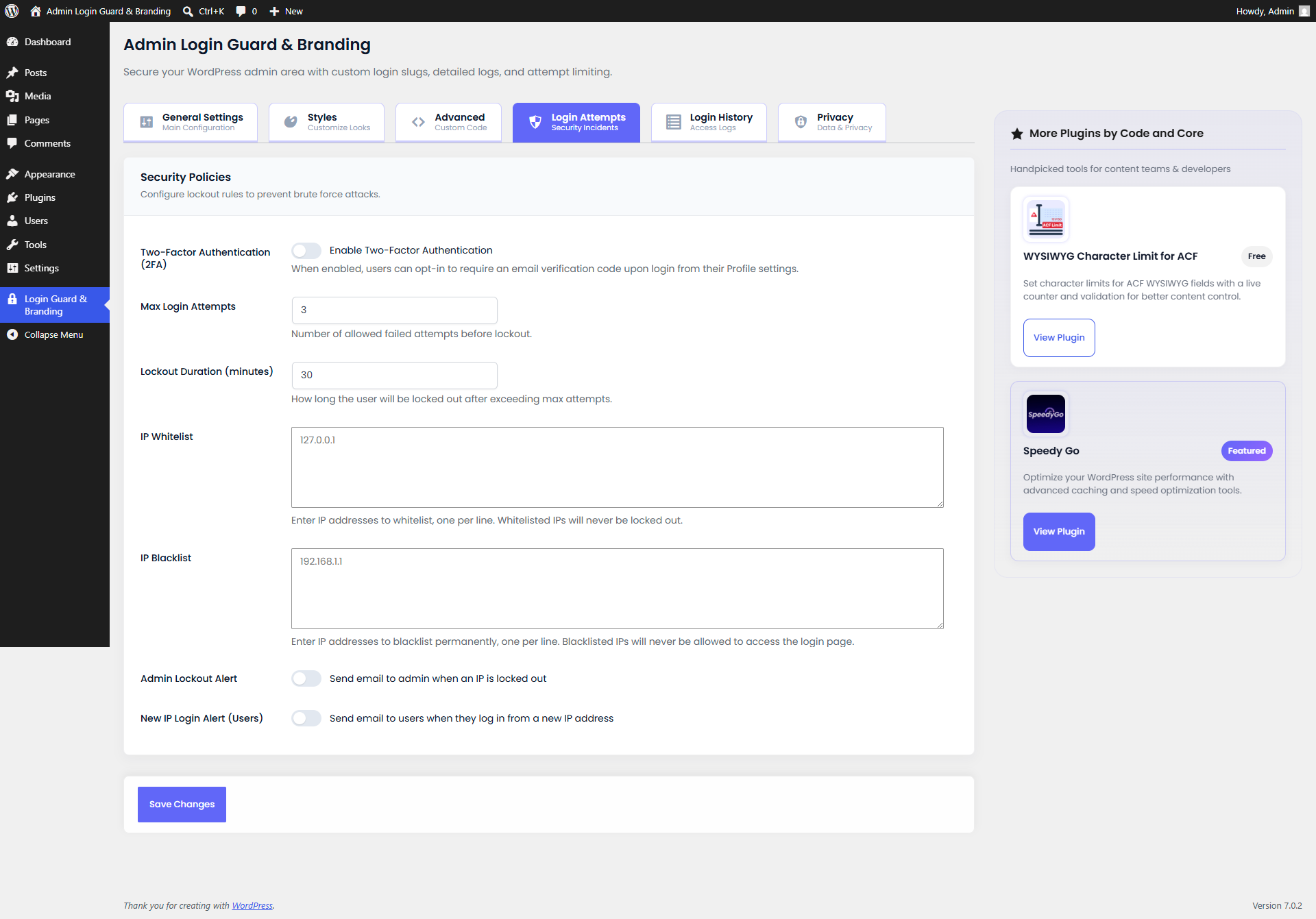Click inside the IP Blacklist textarea
Viewport: 1316px width, 919px height.
[618, 589]
